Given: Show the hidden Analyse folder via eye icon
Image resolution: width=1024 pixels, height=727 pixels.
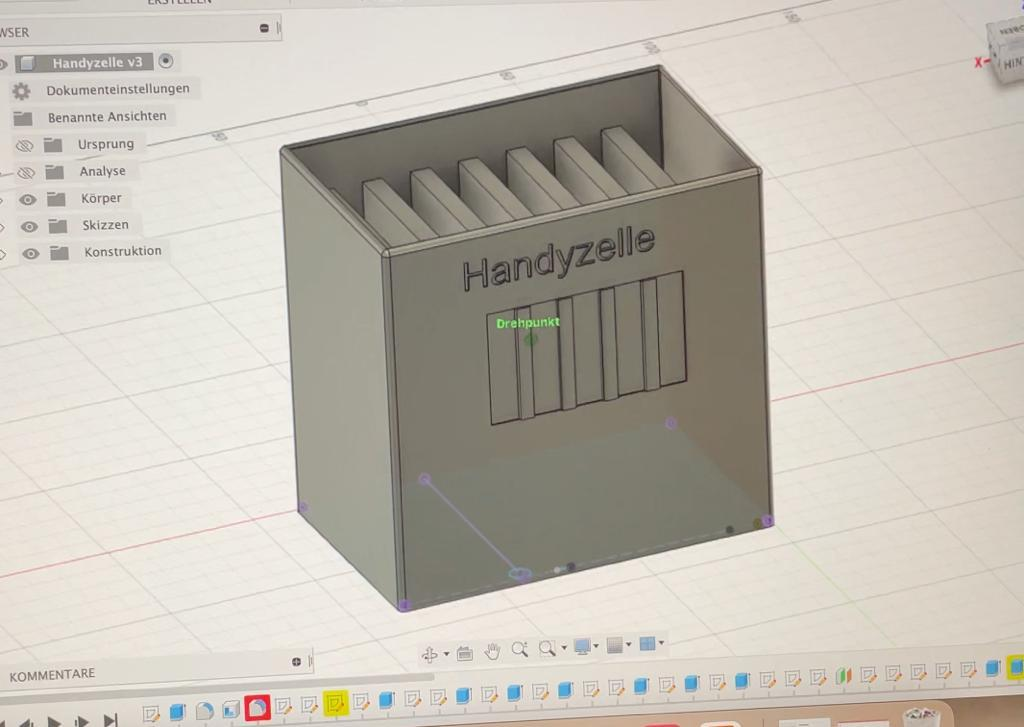Looking at the screenshot, I should pos(25,173).
